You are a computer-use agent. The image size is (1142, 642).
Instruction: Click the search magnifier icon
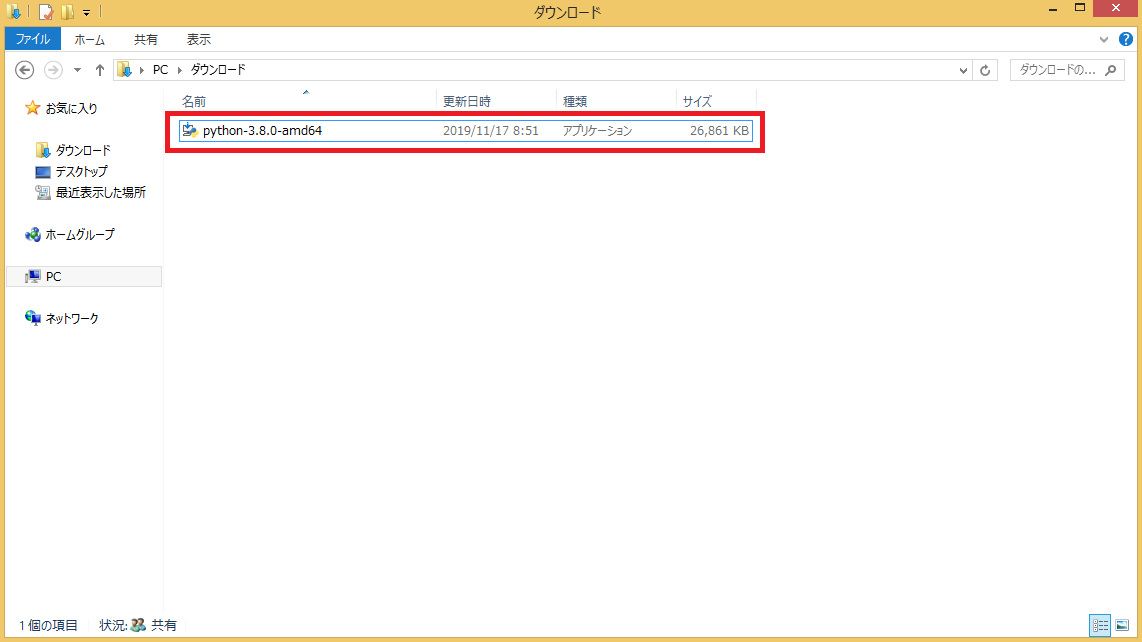1111,70
